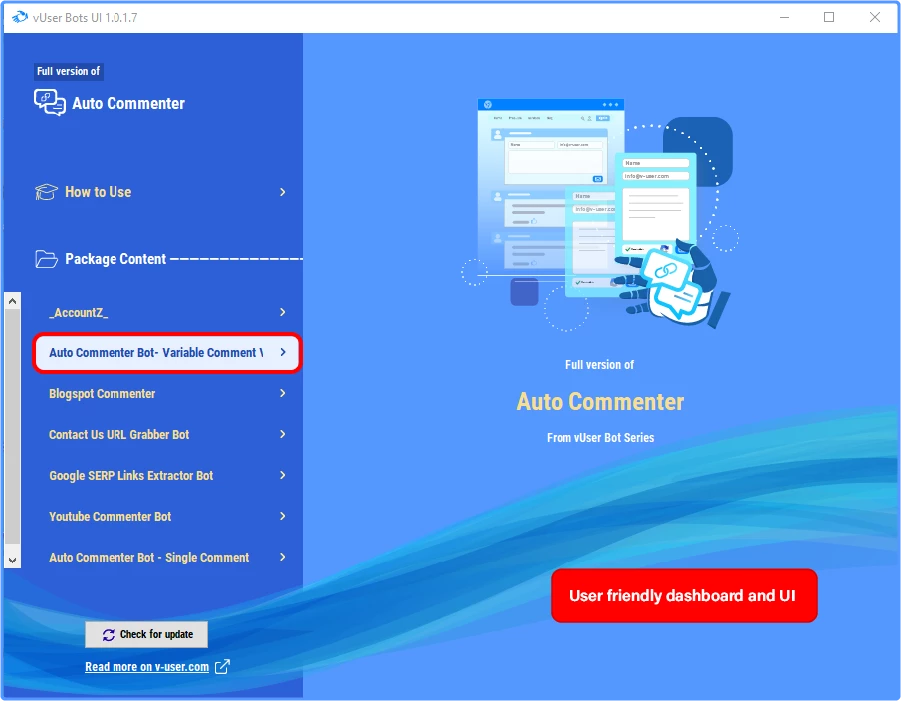Screen dimensions: 901x701
Task: Click the external link icon beside v-user.com
Action: (x=222, y=667)
